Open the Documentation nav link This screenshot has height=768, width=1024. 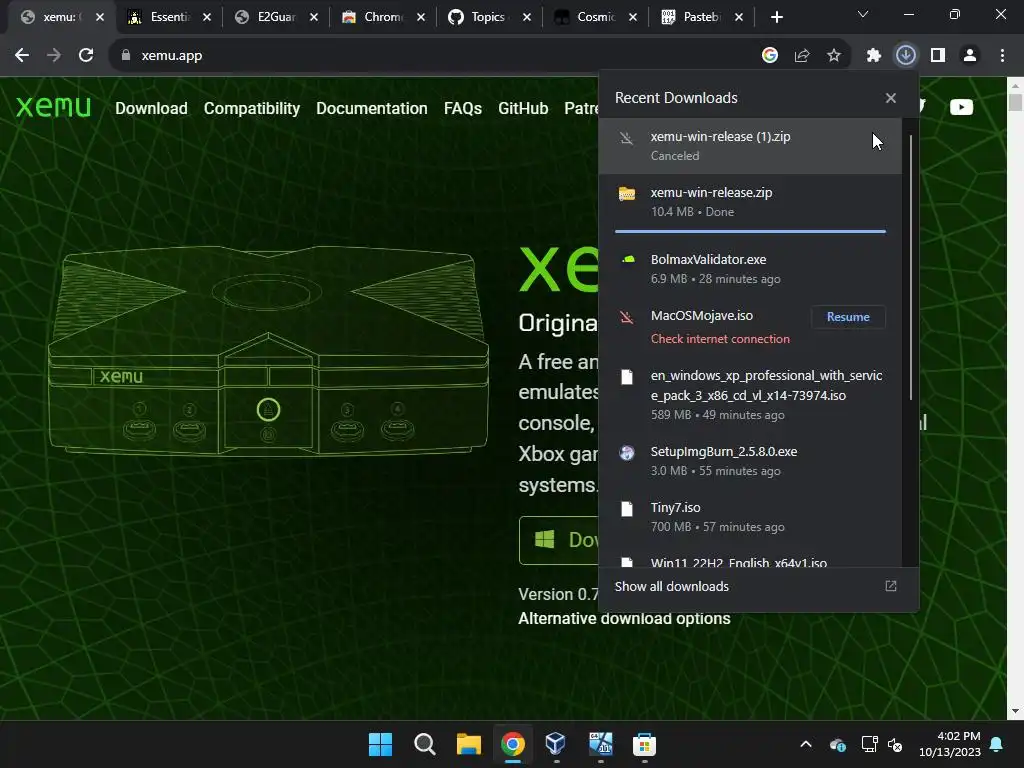[x=372, y=108]
